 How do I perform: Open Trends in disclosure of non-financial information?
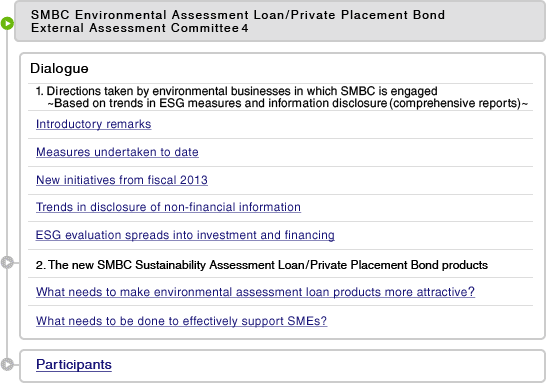click(168, 207)
